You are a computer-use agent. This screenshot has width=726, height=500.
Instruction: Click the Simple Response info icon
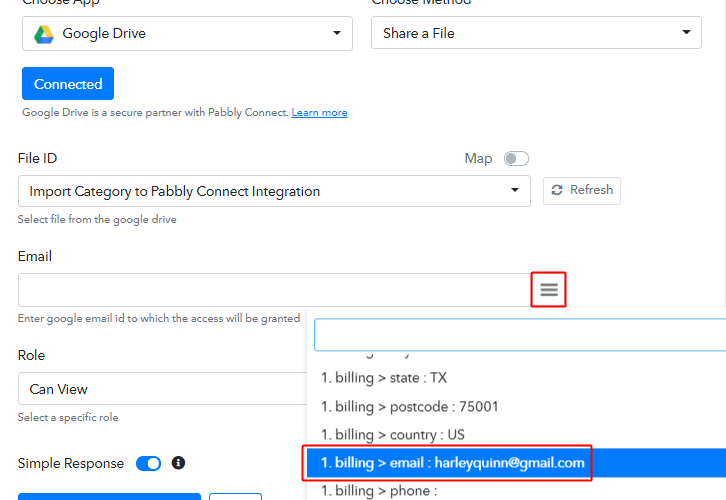[178, 462]
